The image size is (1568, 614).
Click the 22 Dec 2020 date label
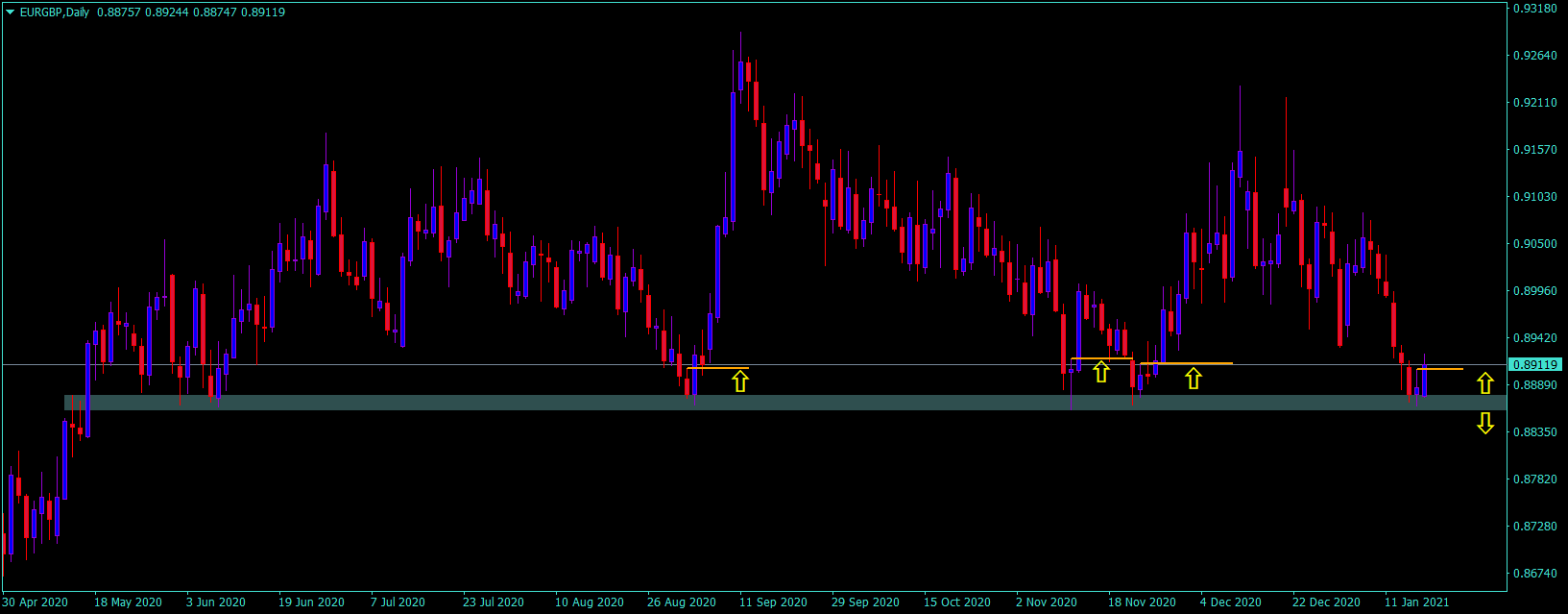tap(1326, 602)
